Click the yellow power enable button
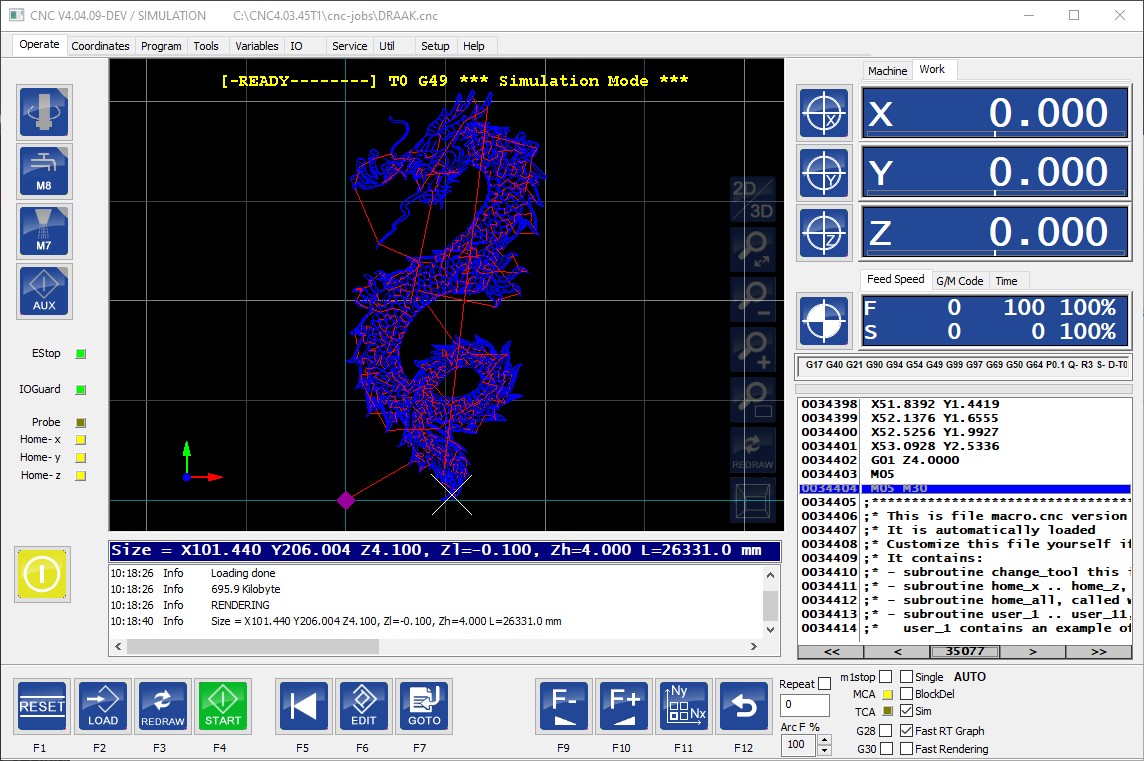1144x761 pixels. pyautogui.click(x=42, y=574)
